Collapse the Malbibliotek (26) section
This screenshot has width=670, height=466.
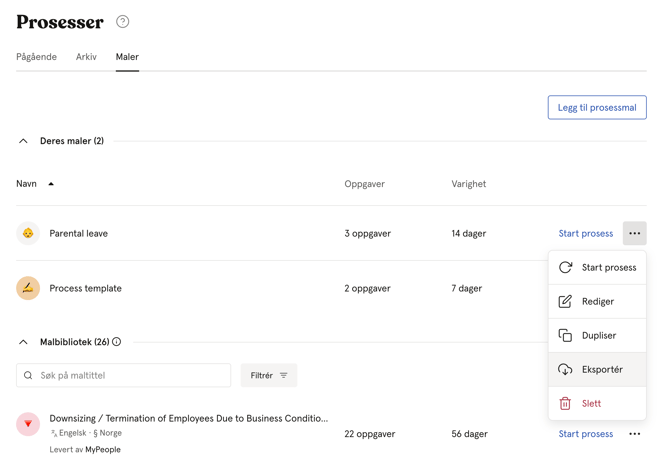[x=24, y=342]
